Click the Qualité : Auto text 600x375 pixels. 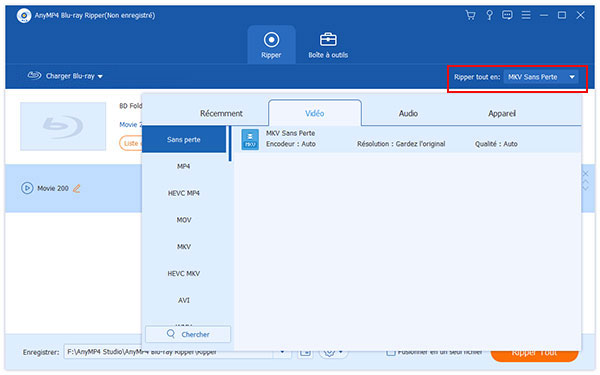(496, 144)
